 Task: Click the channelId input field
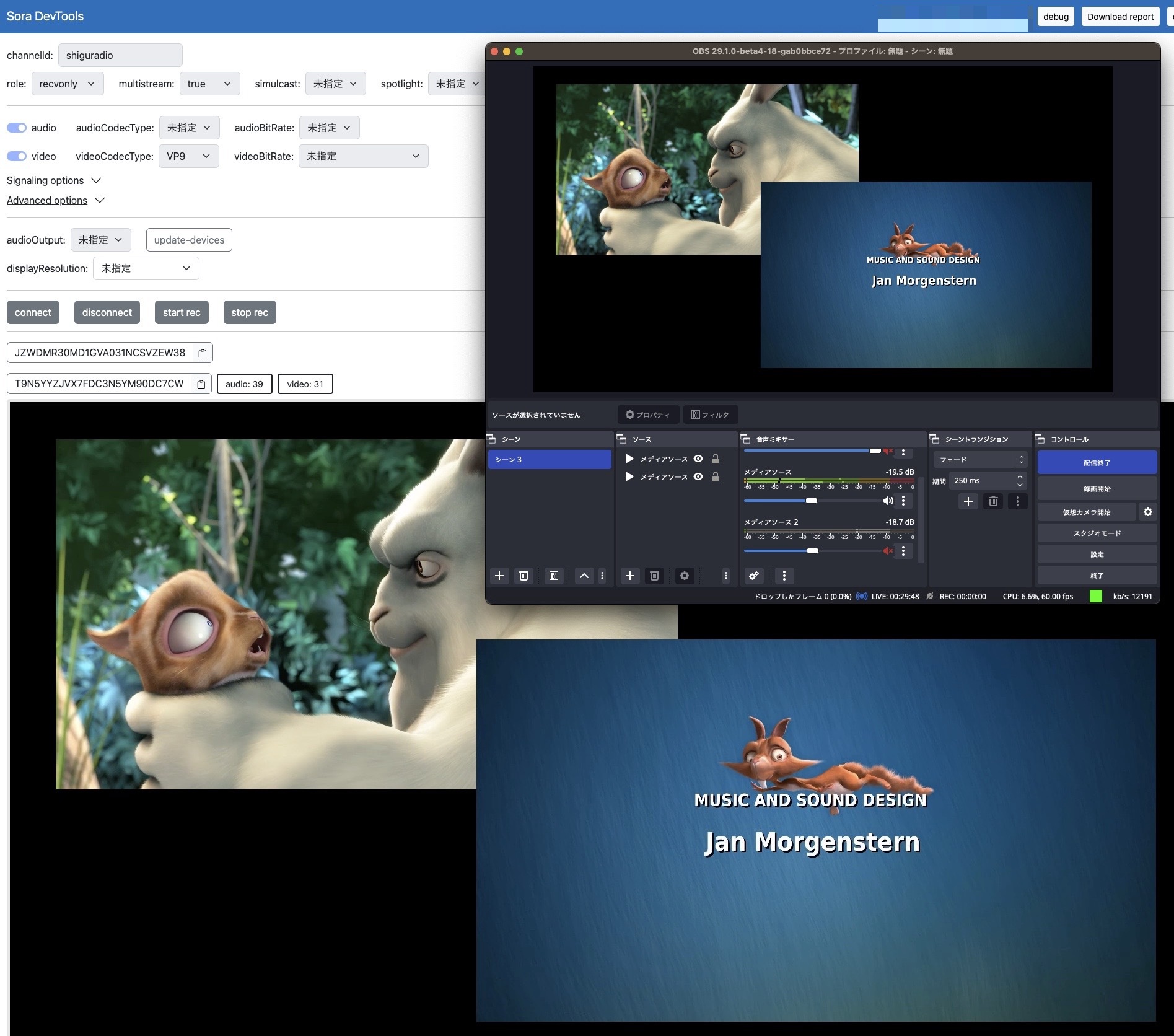[x=120, y=55]
